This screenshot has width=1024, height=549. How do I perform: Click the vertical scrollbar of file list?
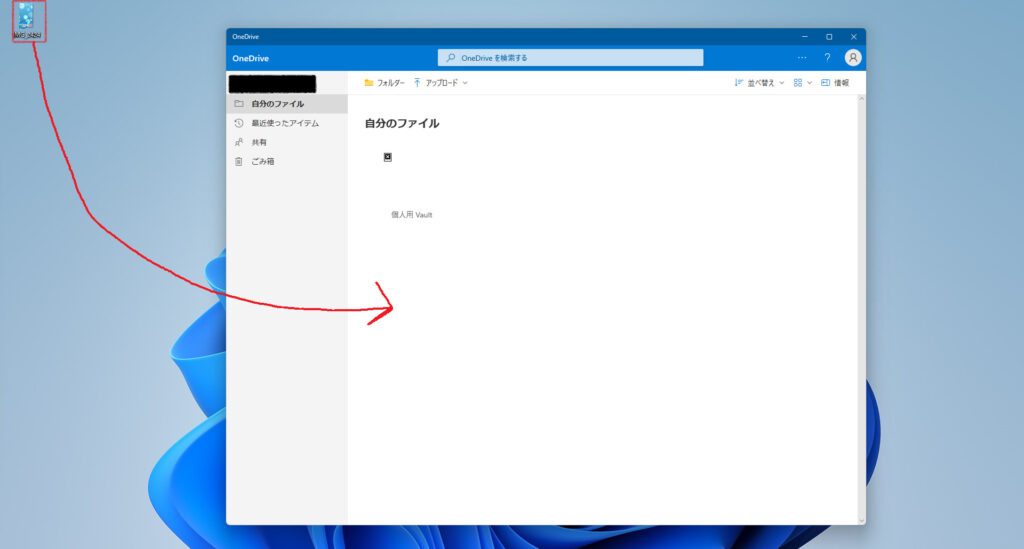tap(861, 309)
